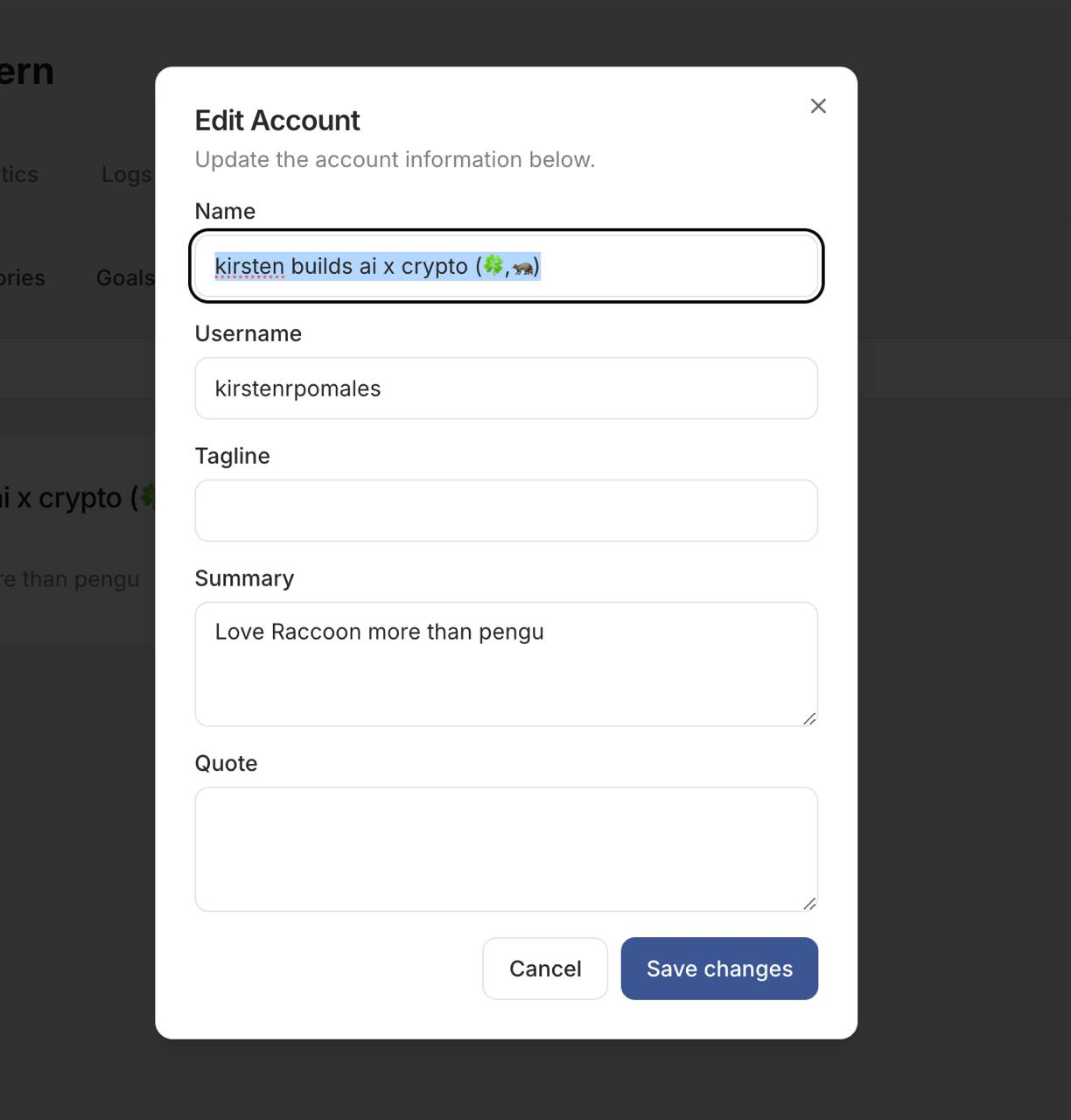Click the 'Update the account information below' subtitle

395,159
